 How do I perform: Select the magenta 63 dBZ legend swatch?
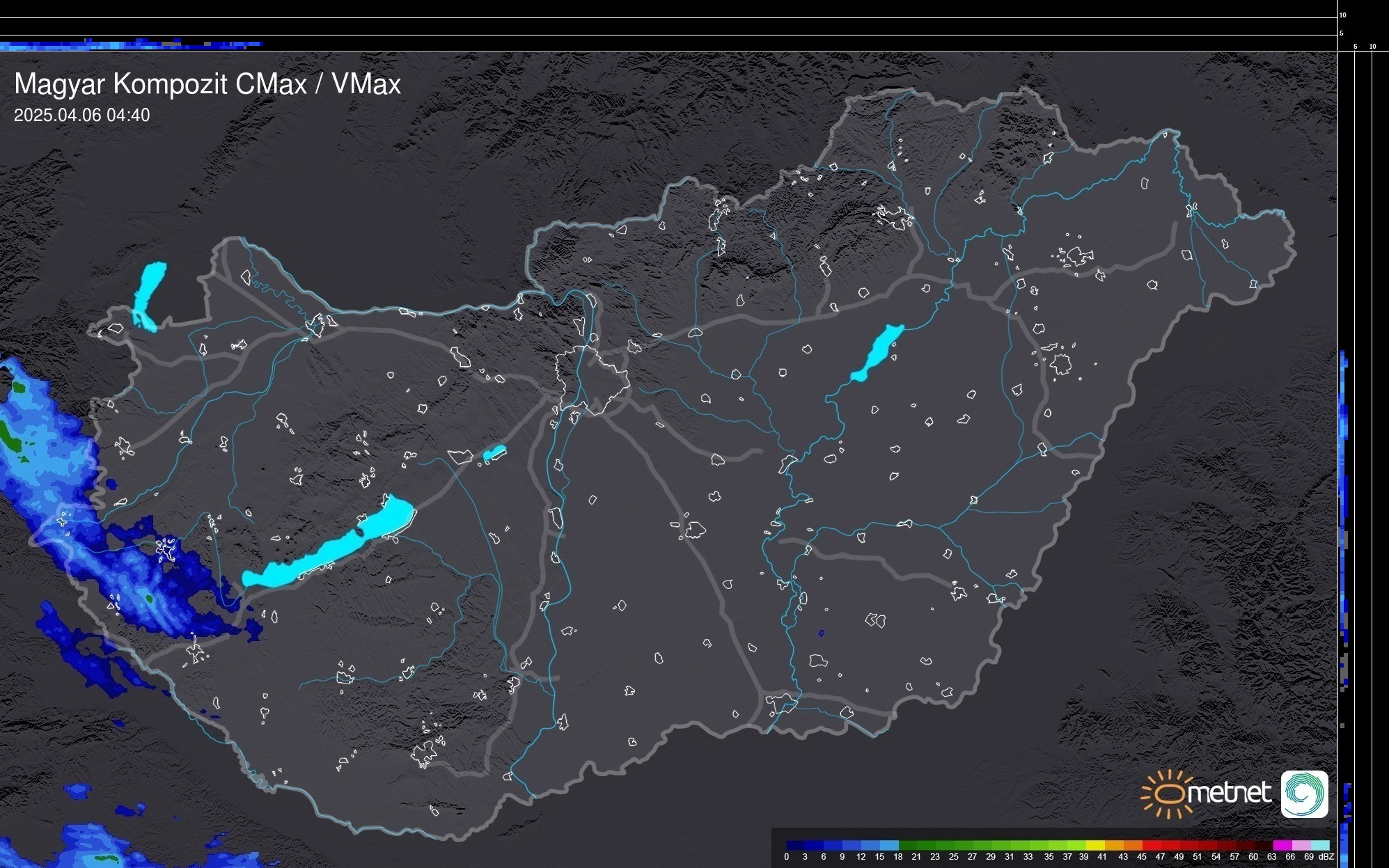[1282, 845]
